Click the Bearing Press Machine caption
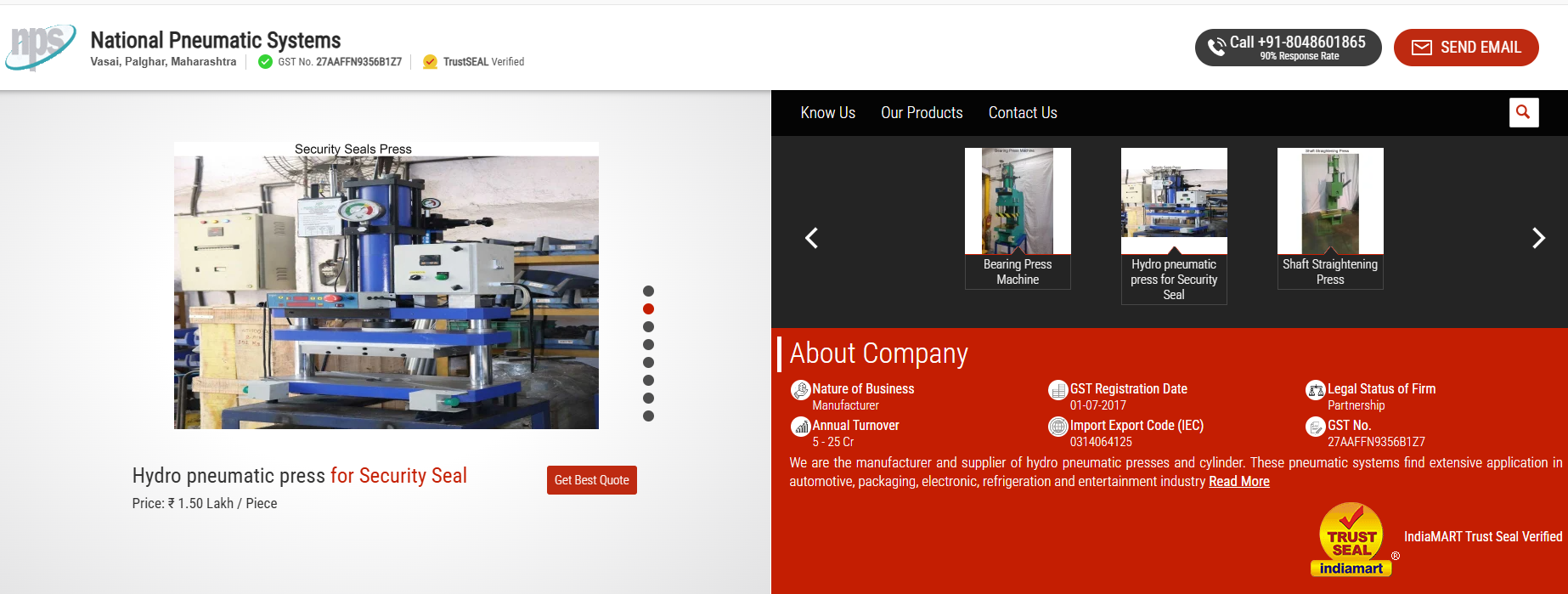Image resolution: width=1568 pixels, height=594 pixels. point(1018,272)
